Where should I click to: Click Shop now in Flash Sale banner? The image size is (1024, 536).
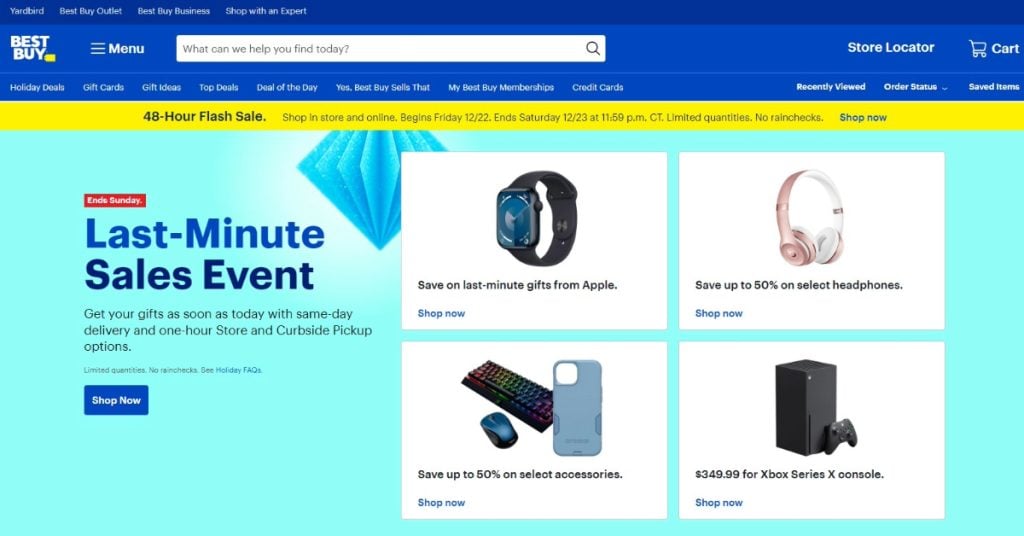(863, 118)
